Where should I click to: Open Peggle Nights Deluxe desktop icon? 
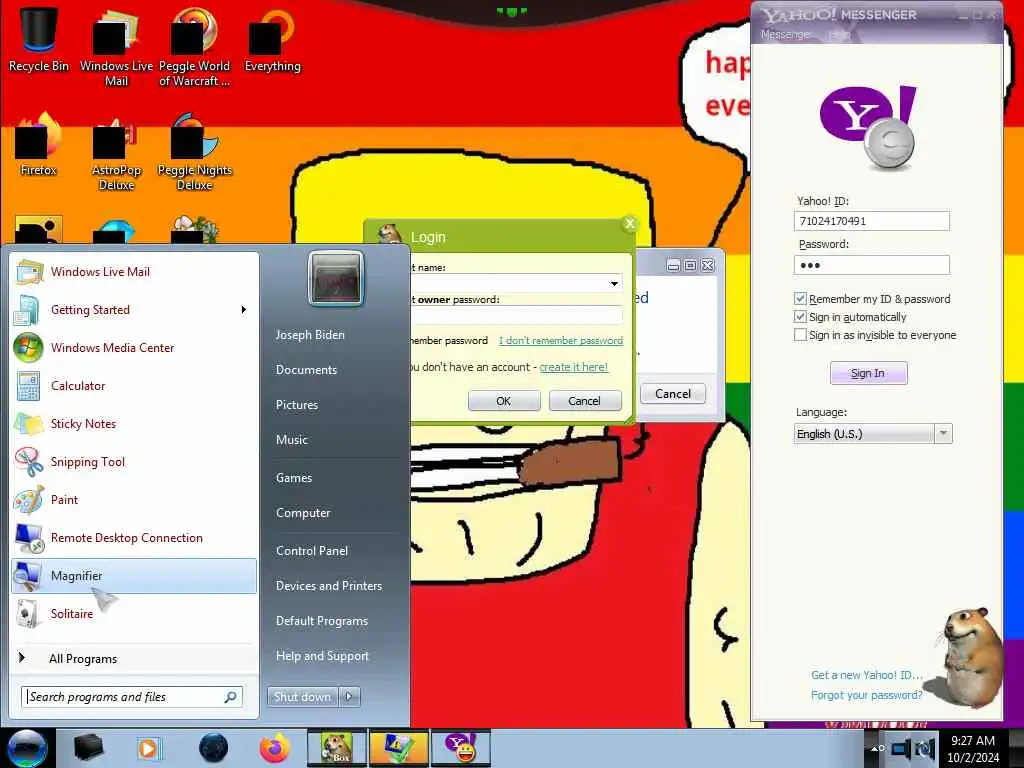point(194,153)
